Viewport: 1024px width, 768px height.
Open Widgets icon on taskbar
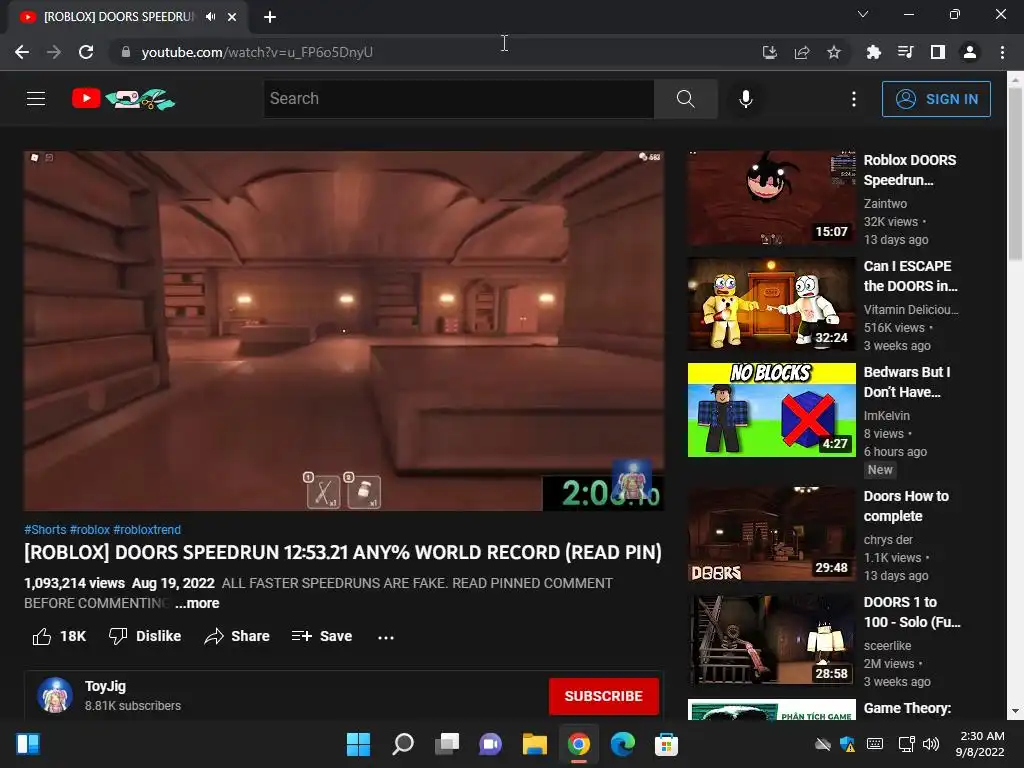click(x=28, y=744)
